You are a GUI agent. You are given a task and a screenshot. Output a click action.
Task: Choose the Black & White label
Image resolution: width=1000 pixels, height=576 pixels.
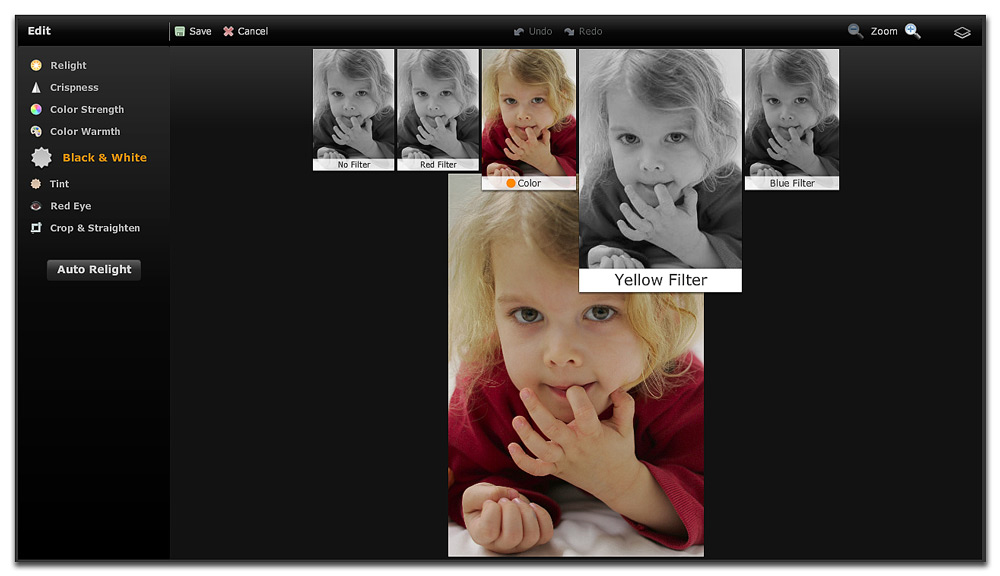(x=105, y=158)
